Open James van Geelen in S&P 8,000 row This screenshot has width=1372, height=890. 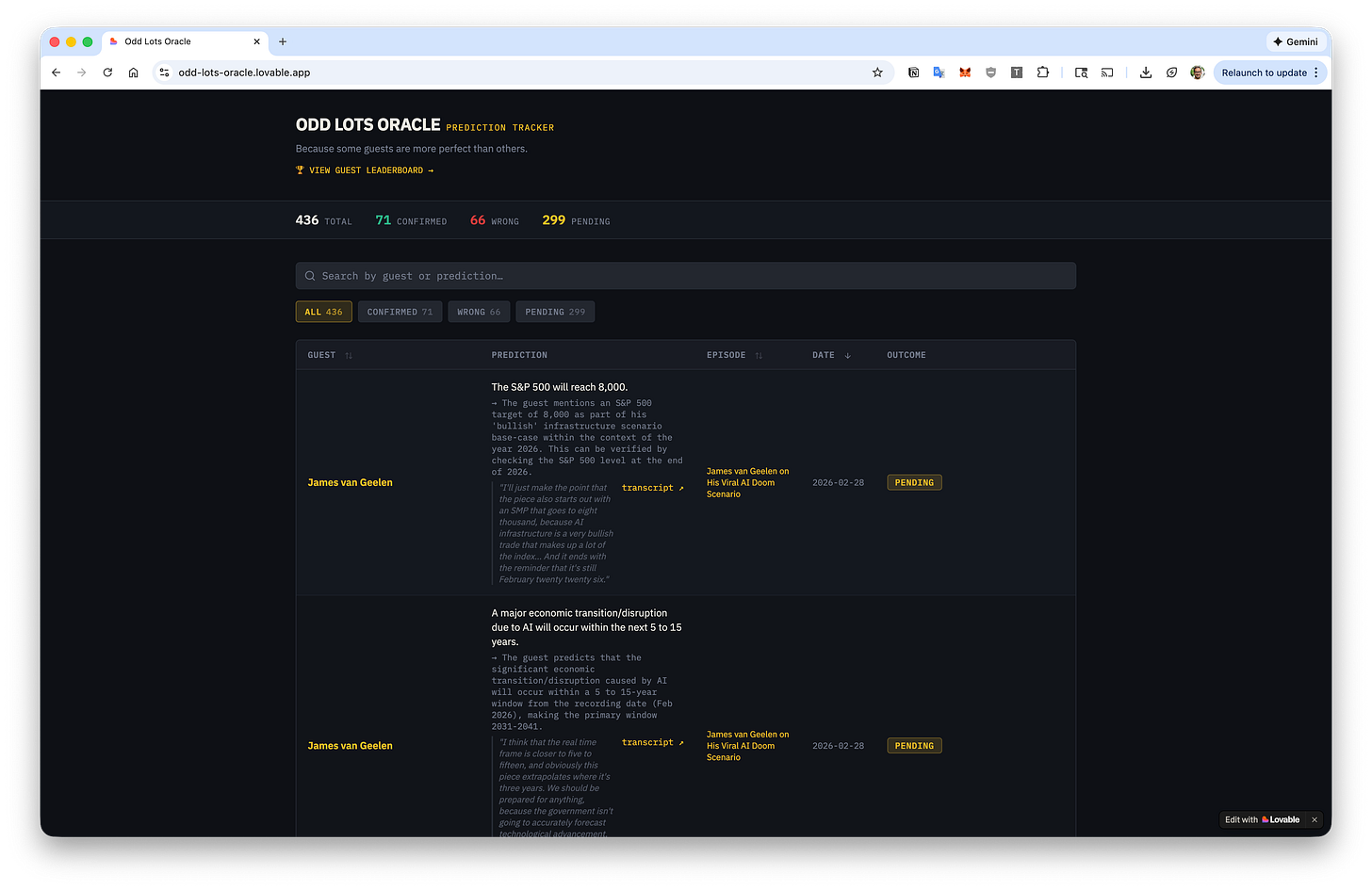[350, 482]
